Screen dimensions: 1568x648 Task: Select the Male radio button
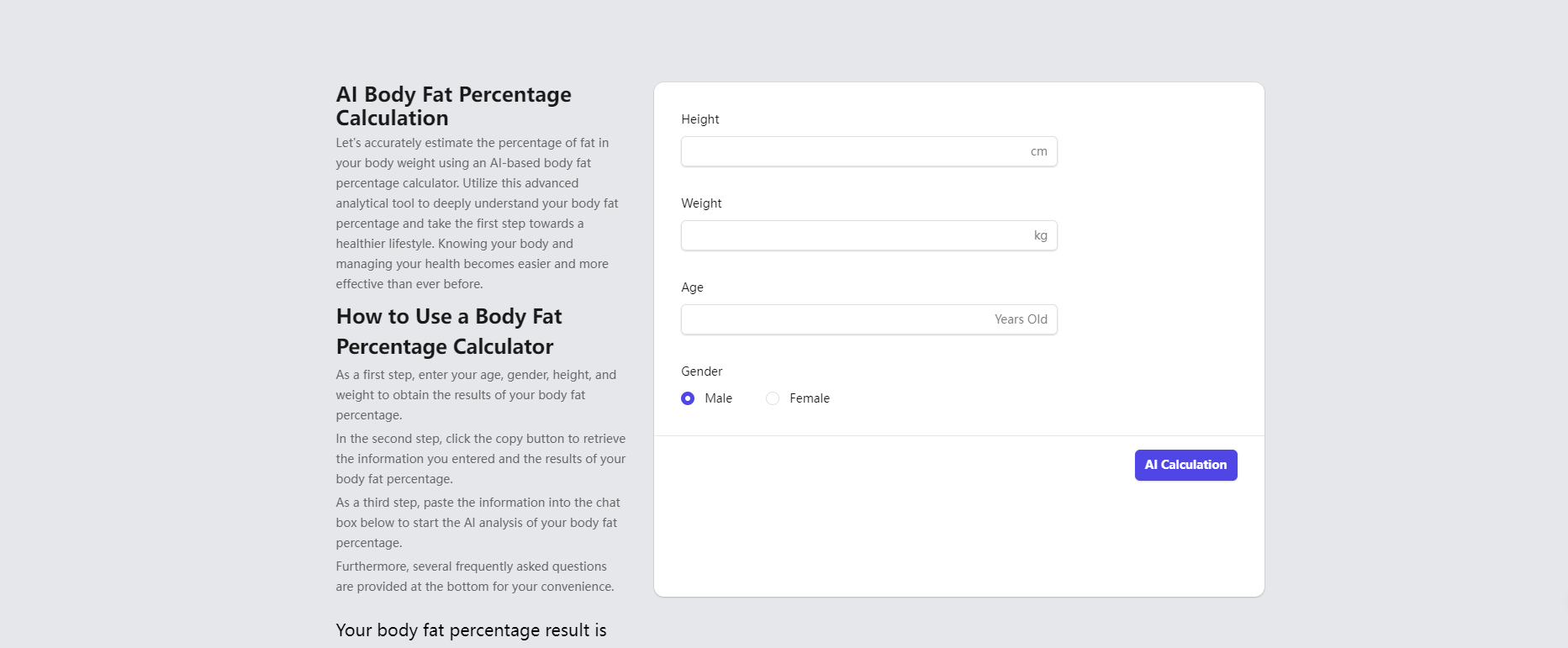(688, 398)
